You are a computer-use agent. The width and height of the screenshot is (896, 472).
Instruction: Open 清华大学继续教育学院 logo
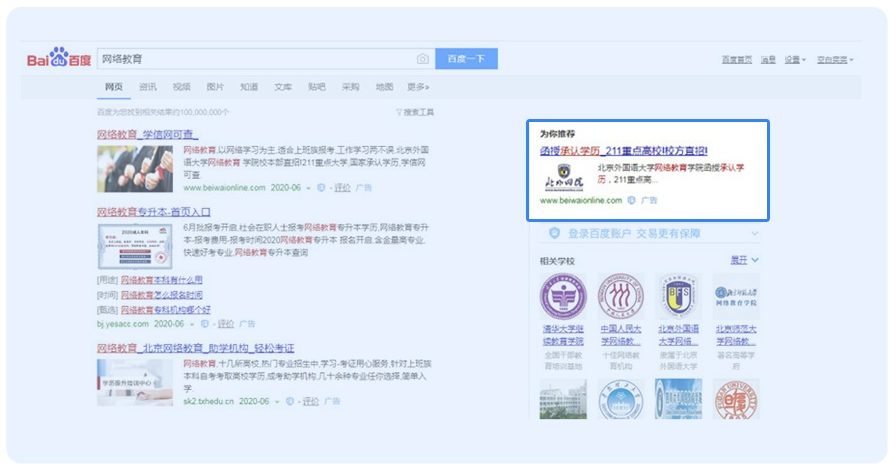tap(563, 297)
